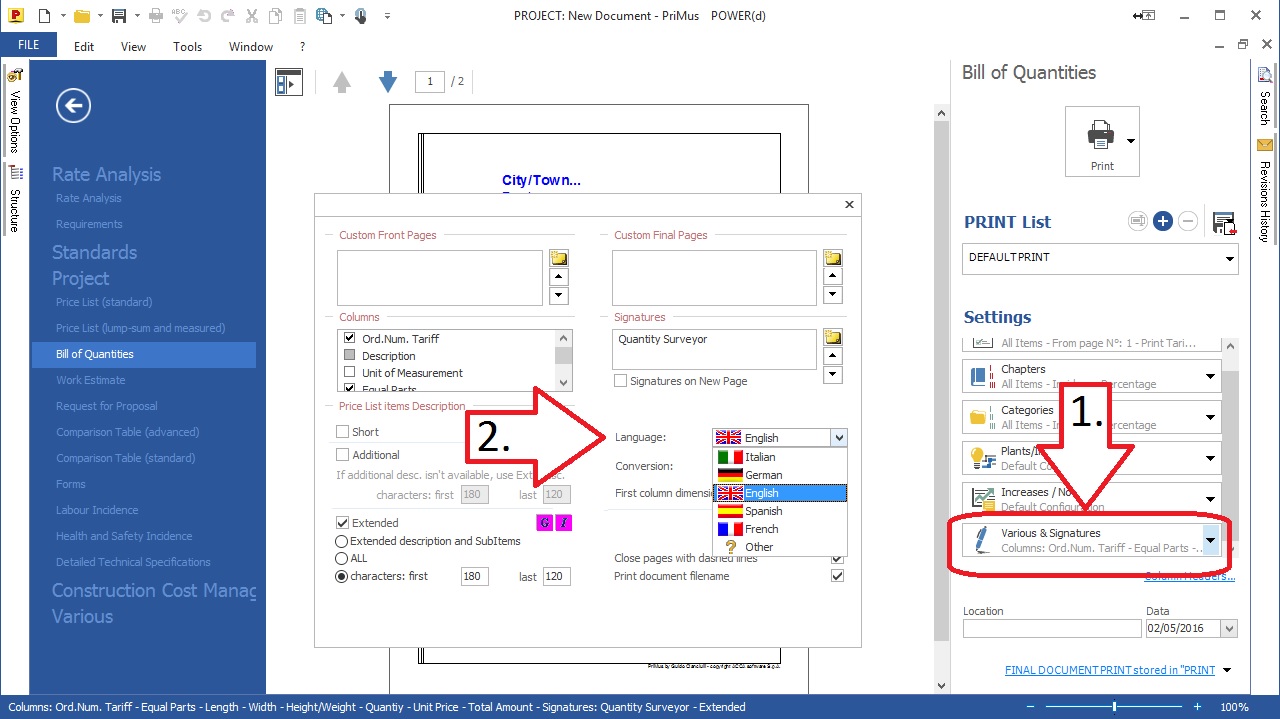The width and height of the screenshot is (1280, 719).
Task: Go to next page with the blue down arrow
Action: [388, 82]
